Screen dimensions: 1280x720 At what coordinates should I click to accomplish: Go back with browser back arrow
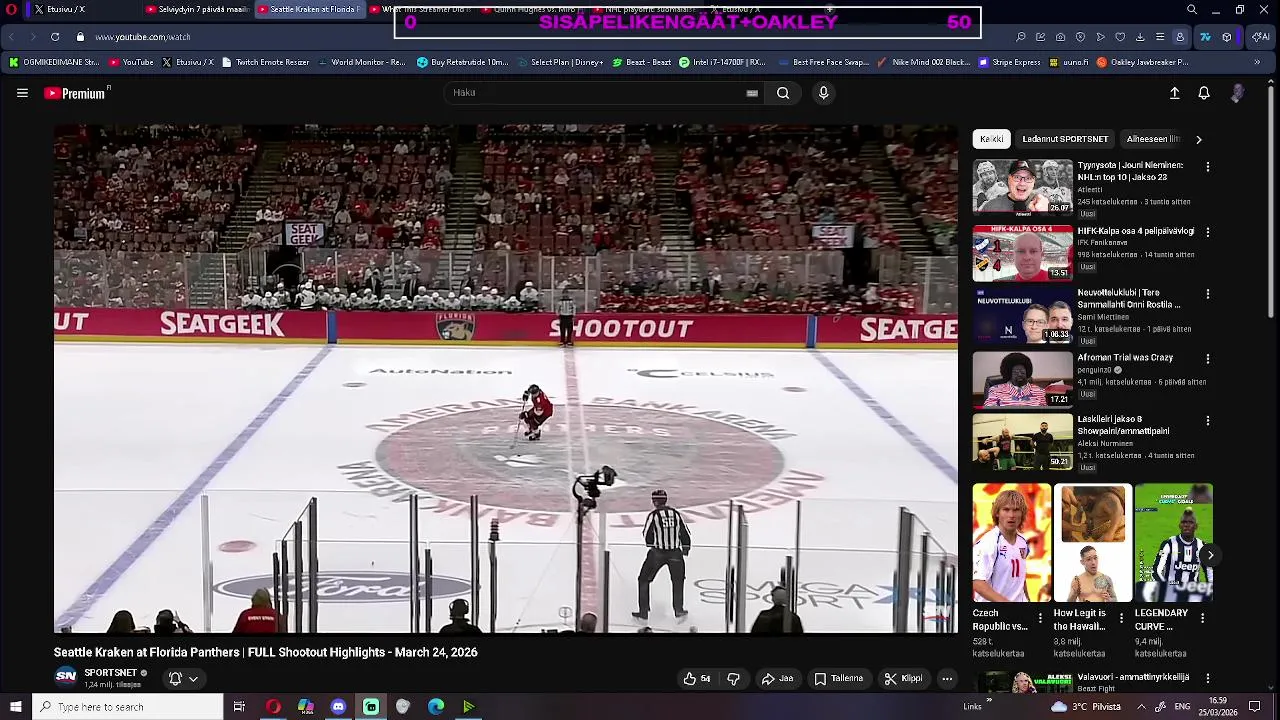pos(12,37)
